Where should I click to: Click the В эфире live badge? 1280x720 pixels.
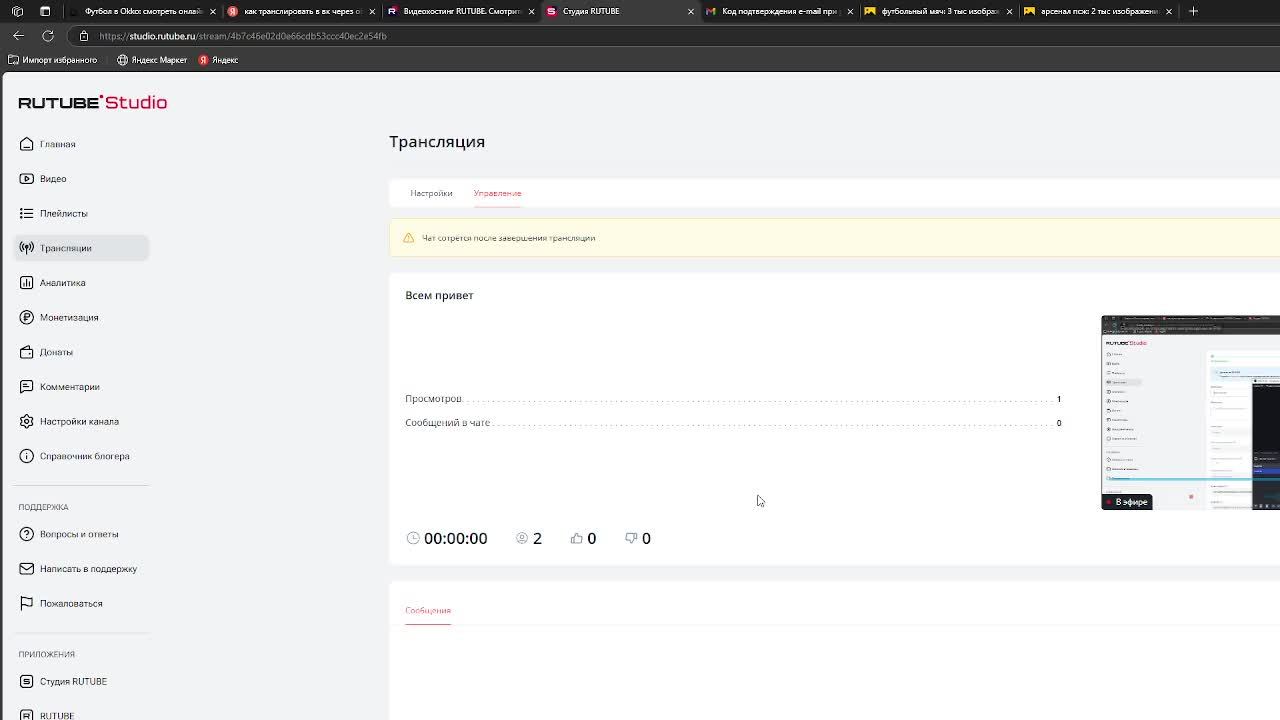(x=1127, y=502)
